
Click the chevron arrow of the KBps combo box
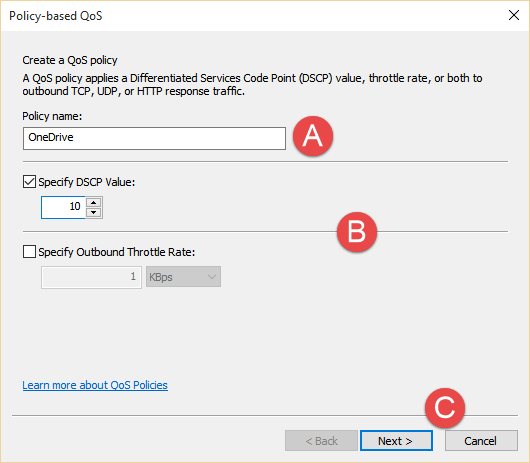coord(212,277)
